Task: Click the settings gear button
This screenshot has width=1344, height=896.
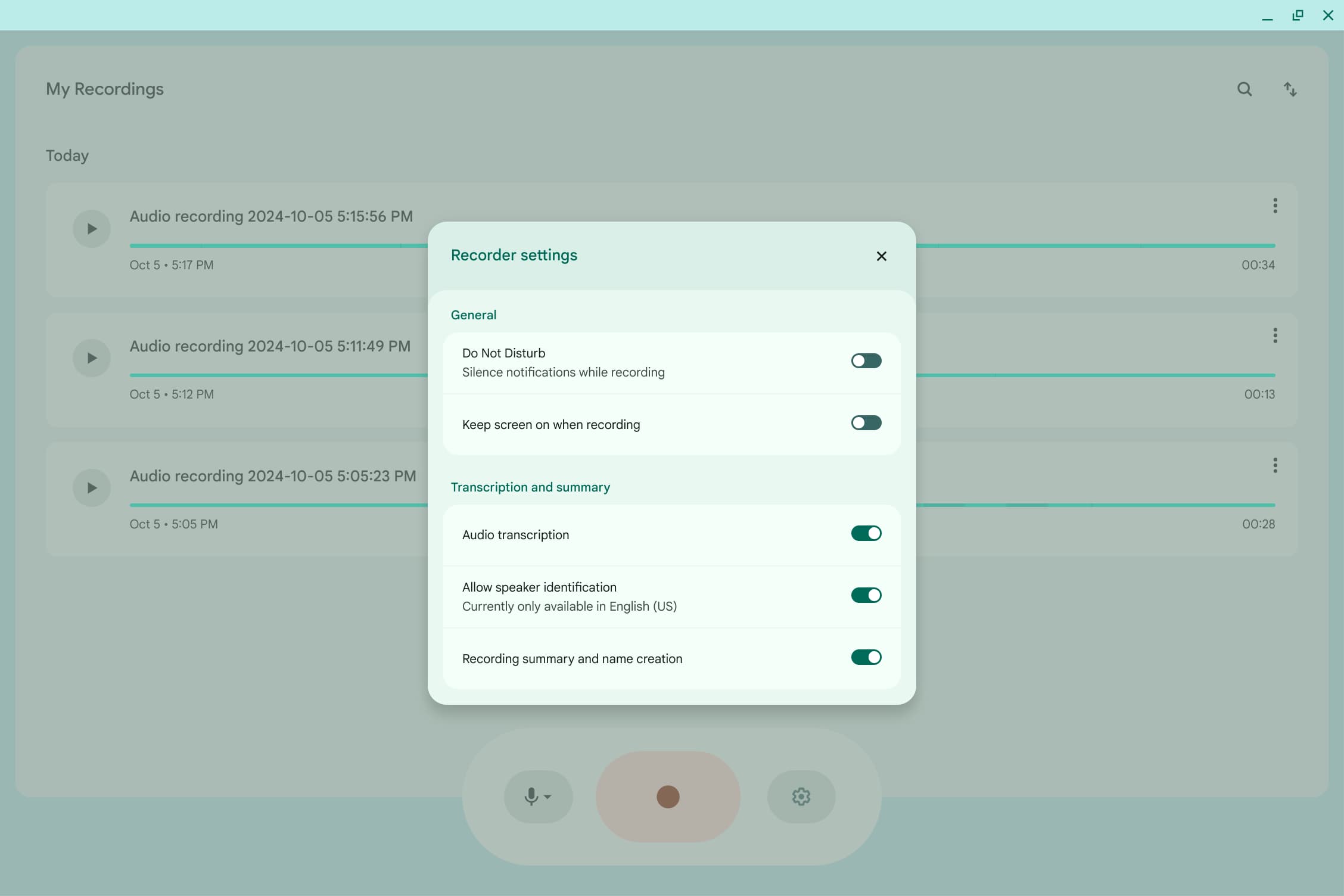Action: pyautogui.click(x=801, y=797)
